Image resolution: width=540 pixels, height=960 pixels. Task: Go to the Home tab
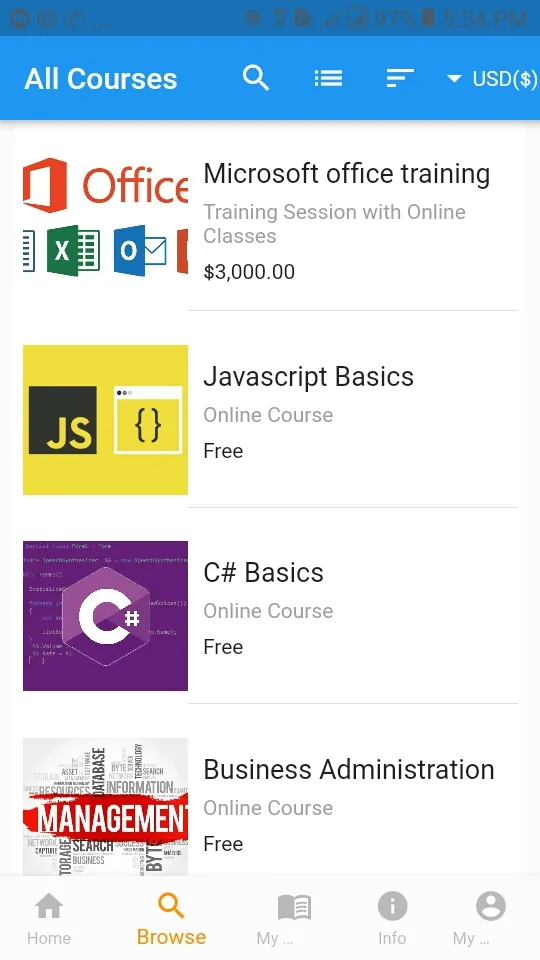point(48,918)
